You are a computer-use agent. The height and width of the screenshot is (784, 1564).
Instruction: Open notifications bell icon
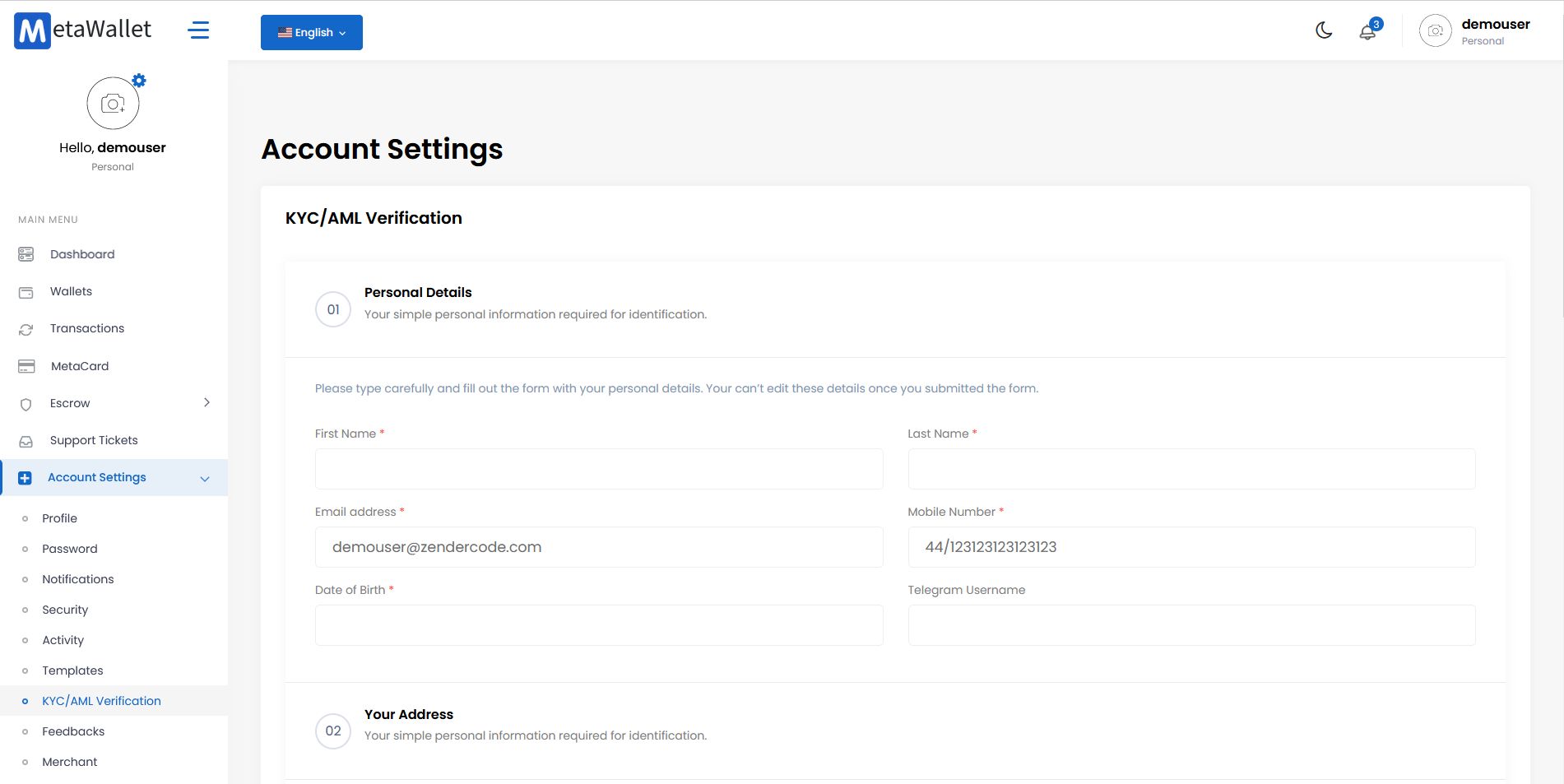tap(1367, 32)
